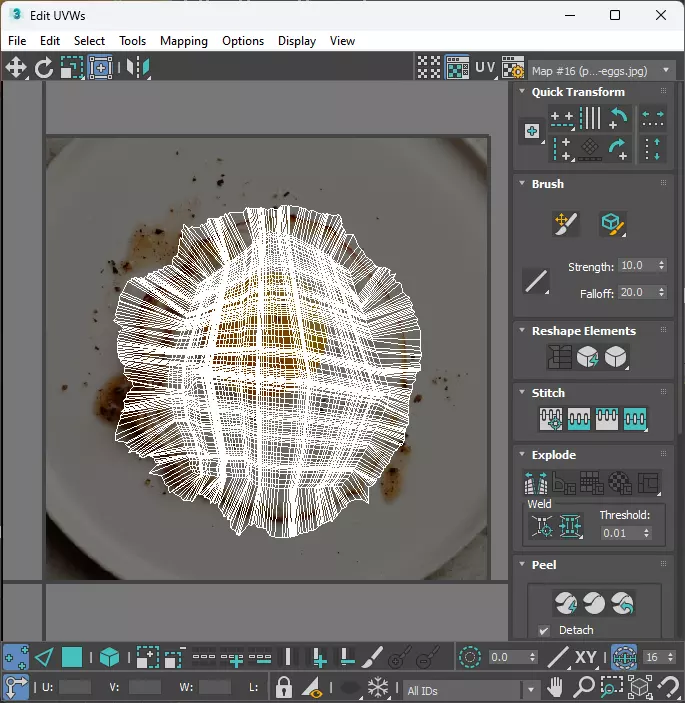
Task: Click the Falloff value field
Action: (x=637, y=292)
